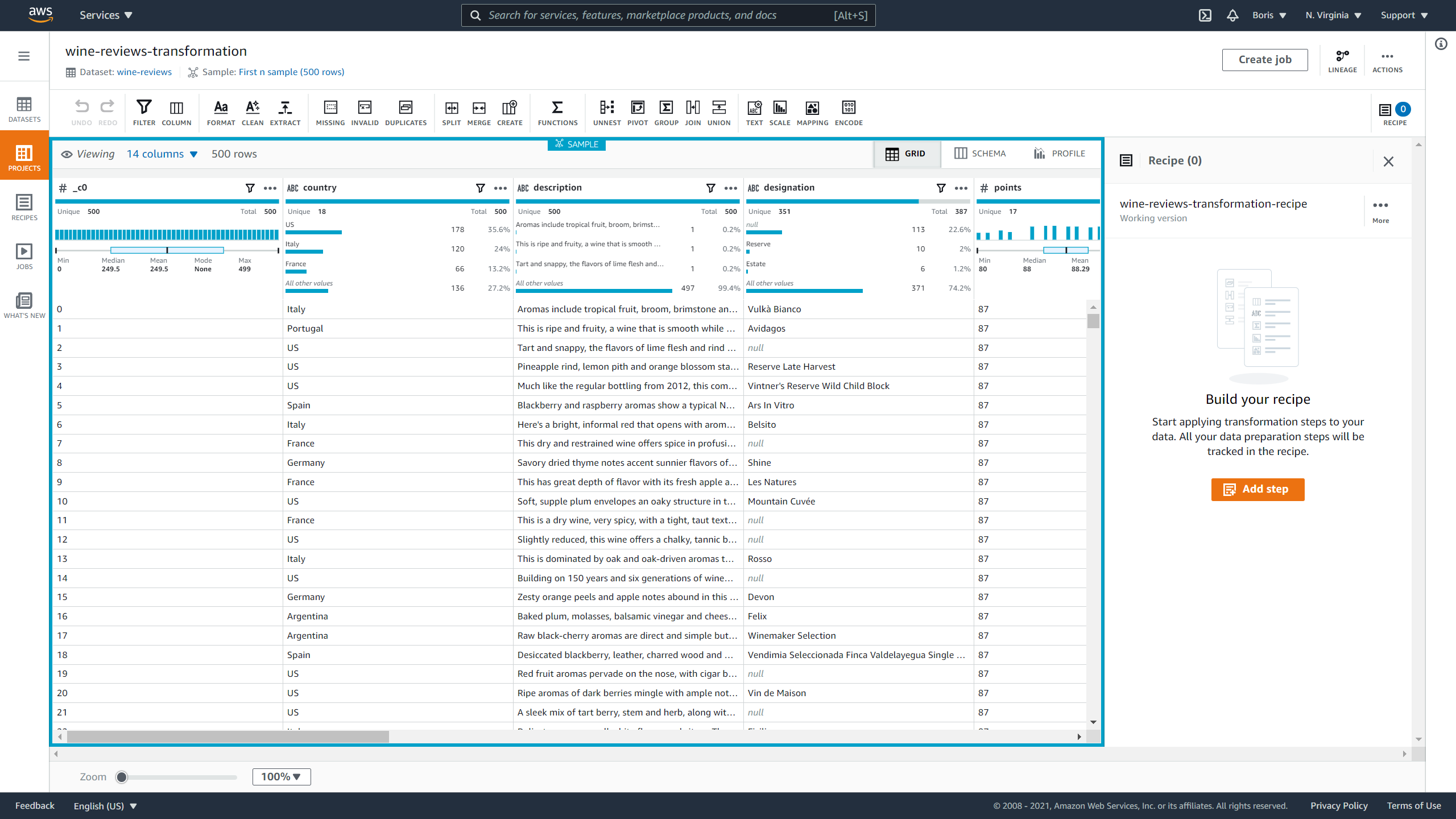Open description column options menu
This screenshot has height=819, width=1456.
pyautogui.click(x=731, y=188)
